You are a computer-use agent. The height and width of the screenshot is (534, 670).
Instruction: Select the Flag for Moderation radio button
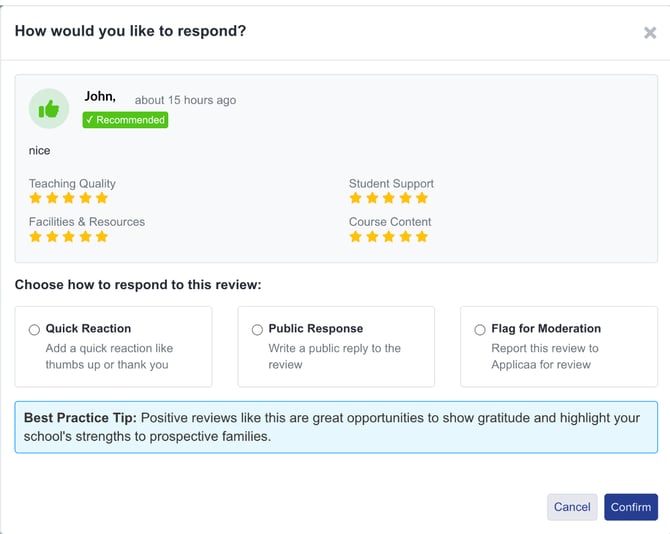(480, 329)
